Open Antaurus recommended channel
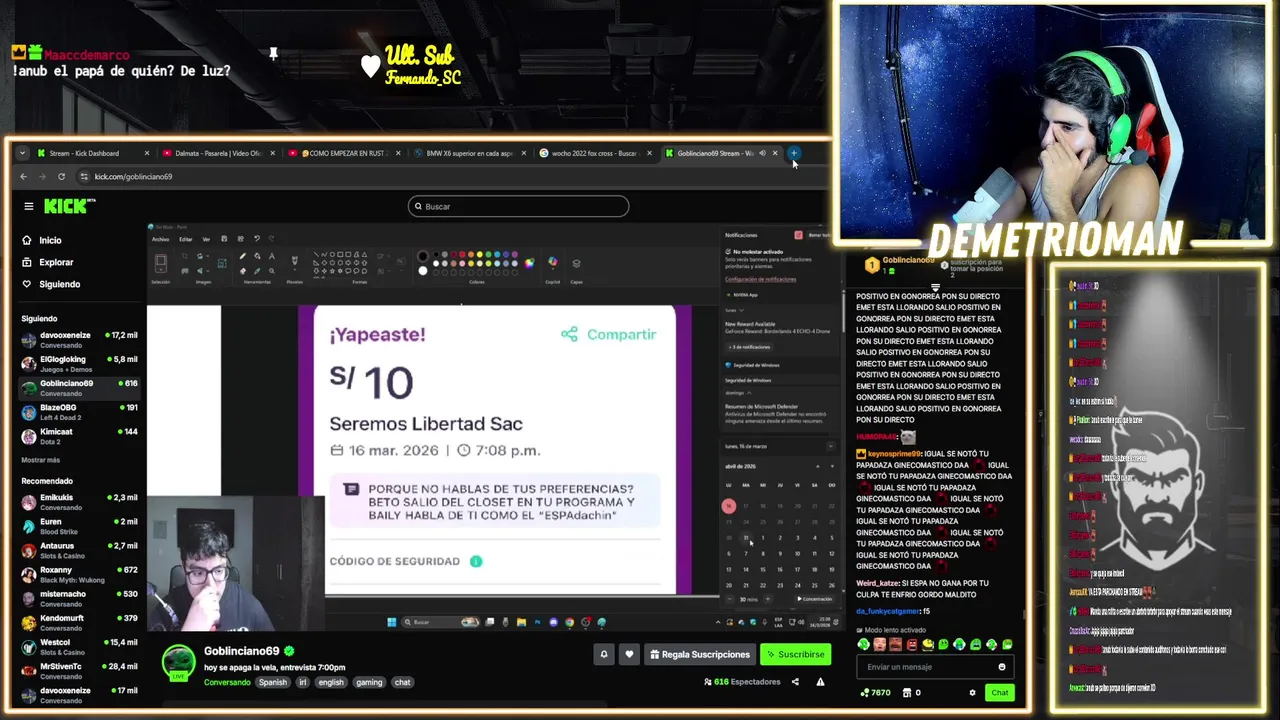Image resolution: width=1280 pixels, height=720 pixels. 82,549
